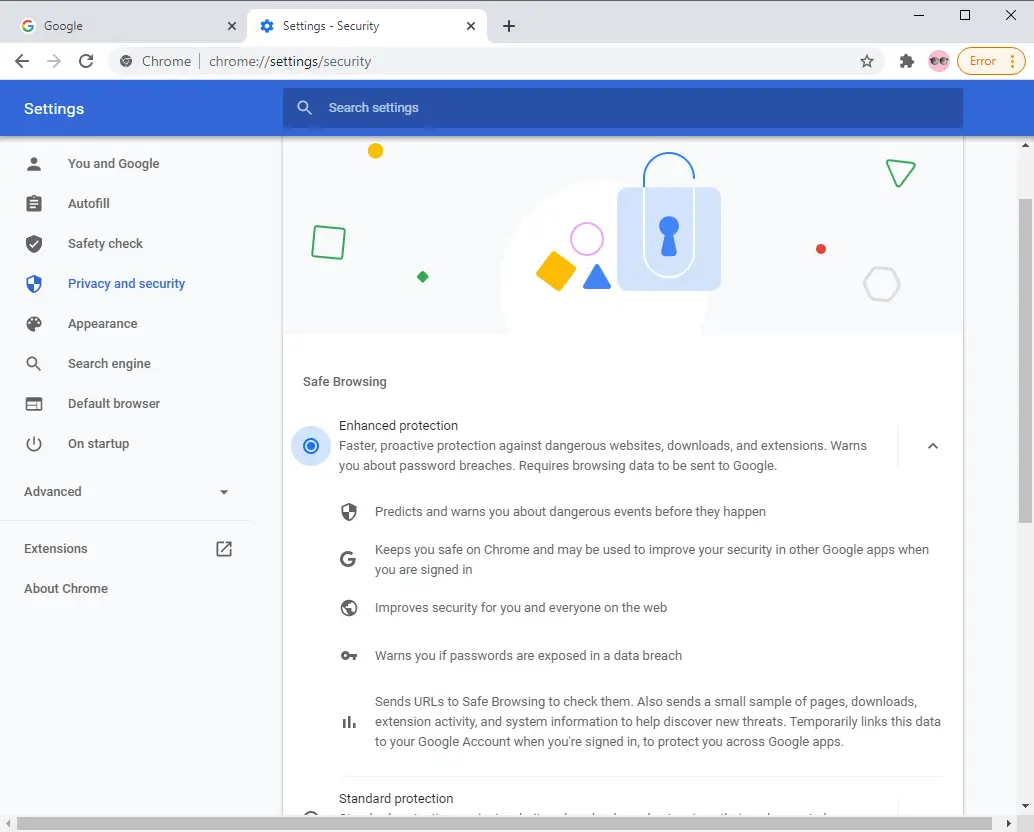Click the Autofill clipboard icon
The width and height of the screenshot is (1034, 832).
point(34,204)
